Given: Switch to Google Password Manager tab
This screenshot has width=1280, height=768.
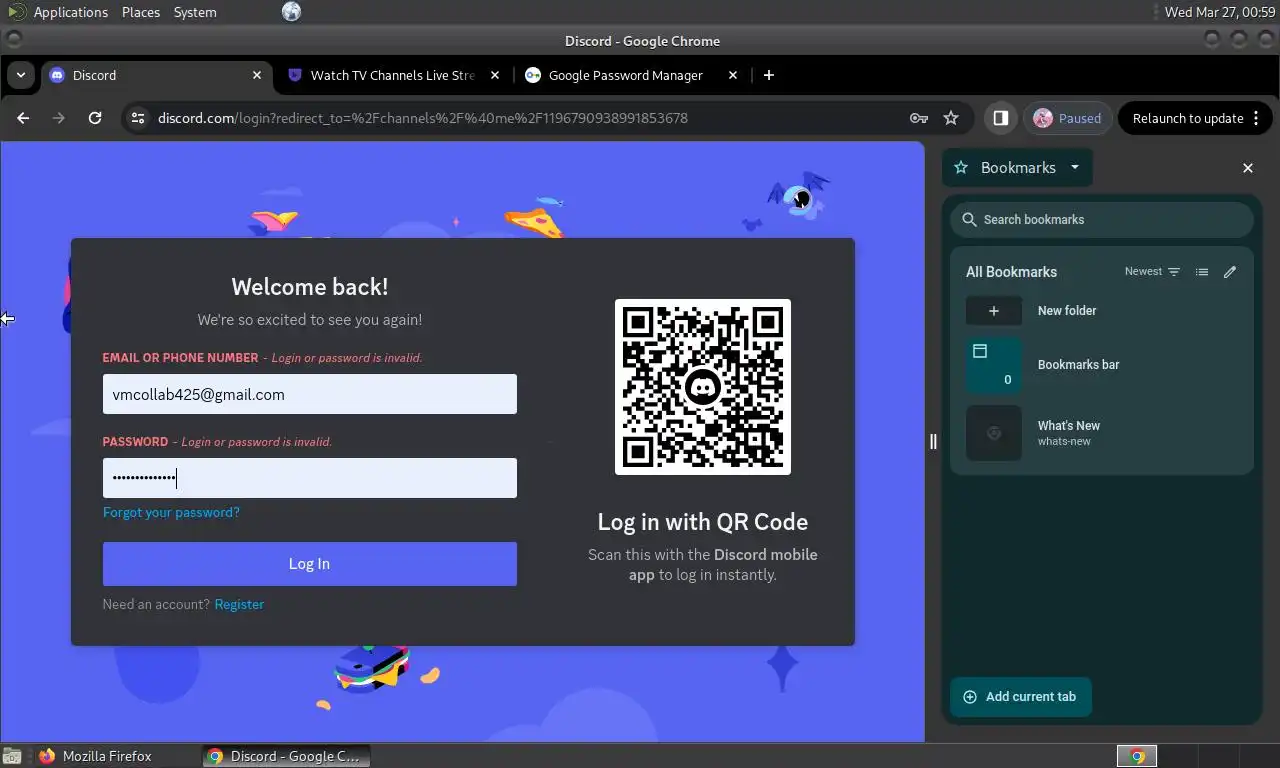Looking at the screenshot, I should (x=630, y=75).
